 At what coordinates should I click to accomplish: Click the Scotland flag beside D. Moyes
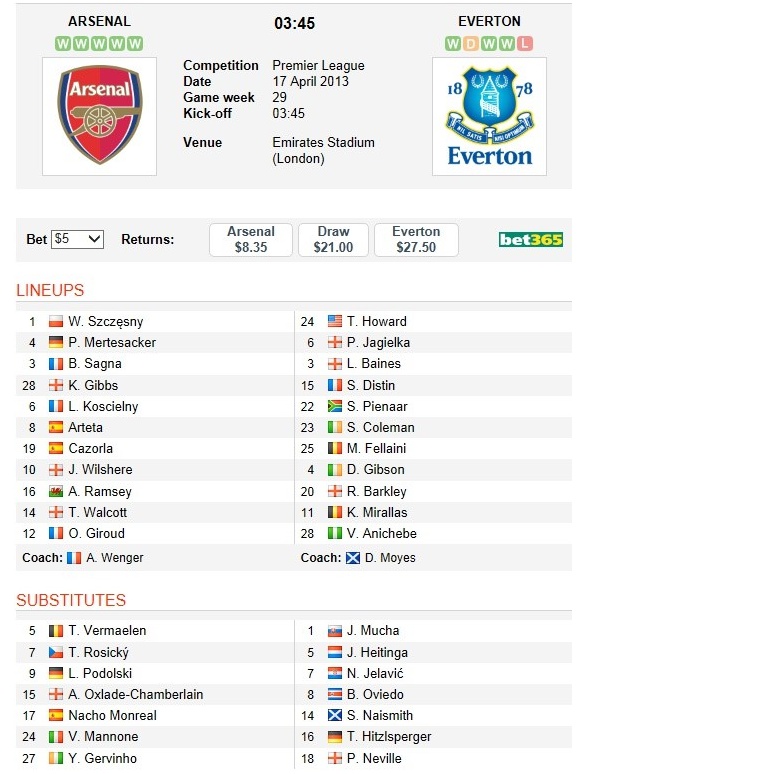pos(352,558)
